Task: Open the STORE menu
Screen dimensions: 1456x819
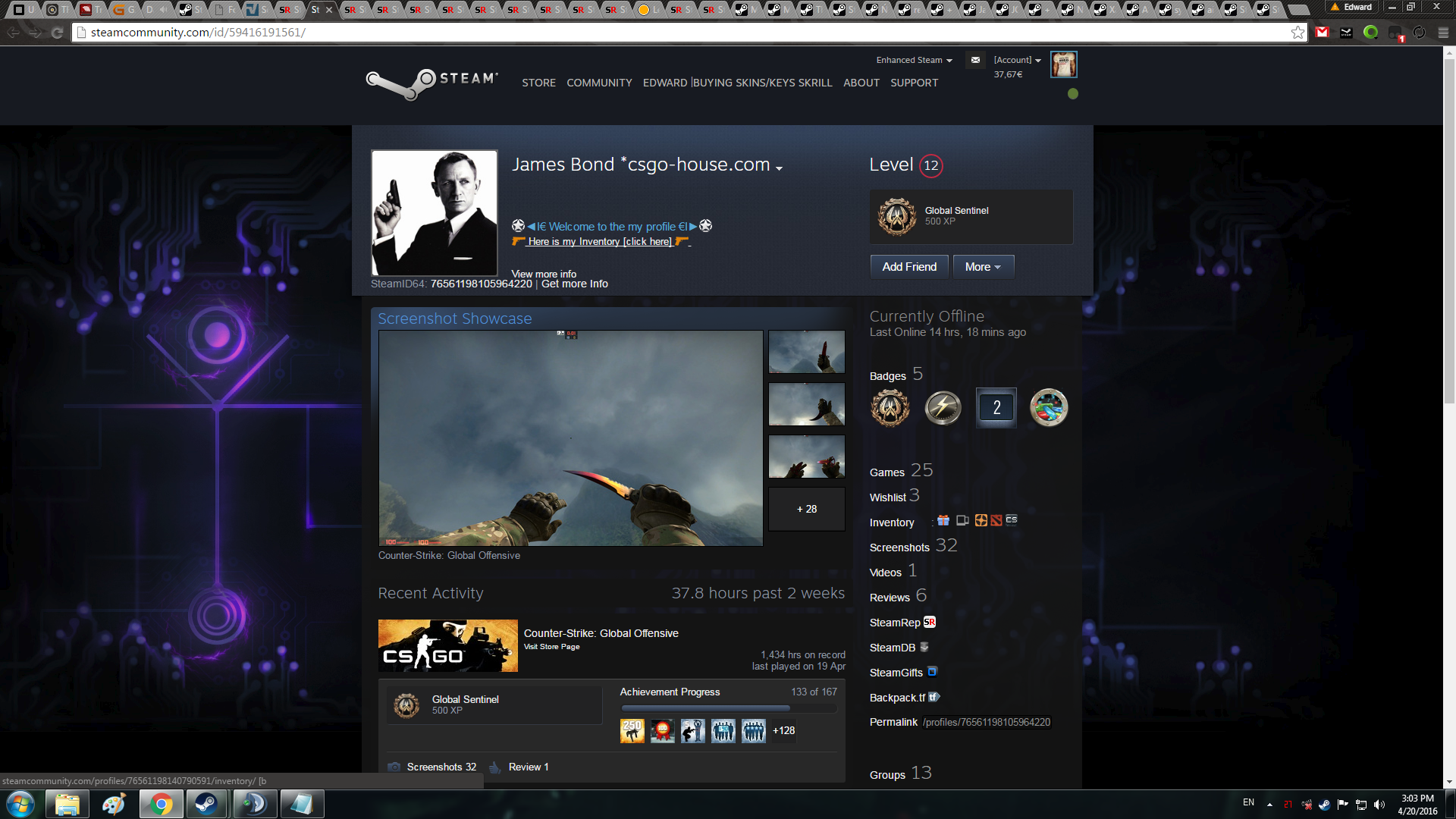Action: point(538,83)
